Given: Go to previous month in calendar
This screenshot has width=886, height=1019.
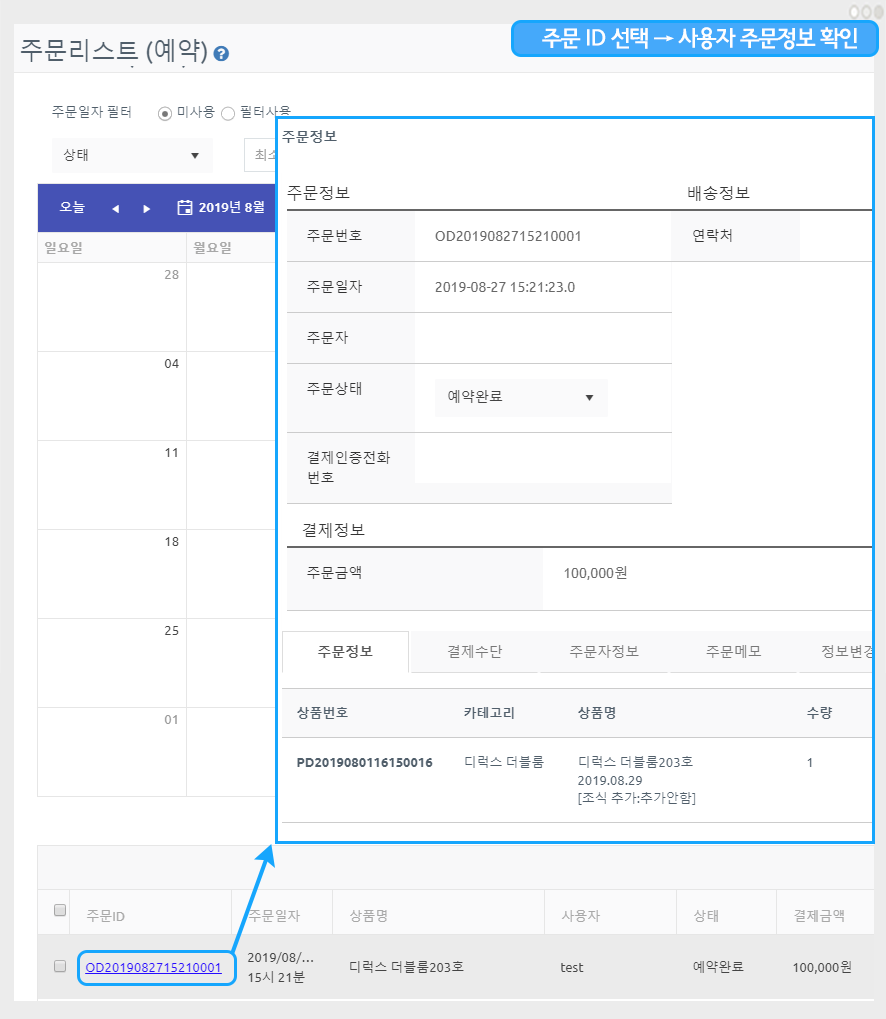Looking at the screenshot, I should click(116, 208).
